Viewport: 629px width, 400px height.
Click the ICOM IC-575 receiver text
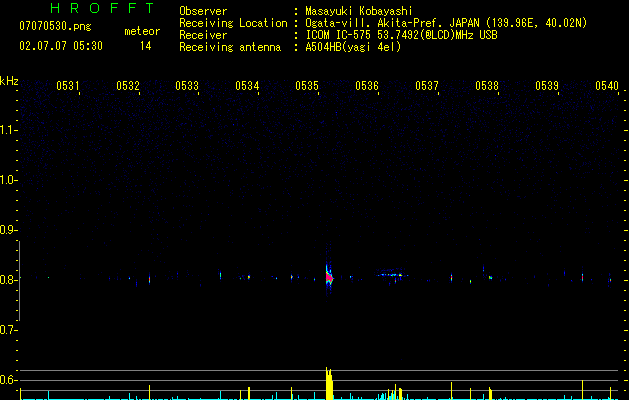(x=401, y=35)
